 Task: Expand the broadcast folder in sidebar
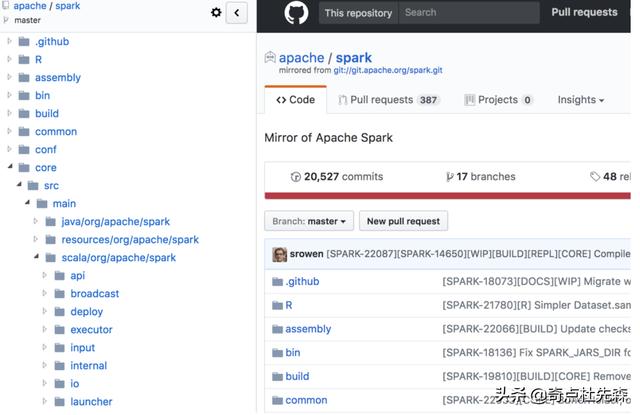46,293
